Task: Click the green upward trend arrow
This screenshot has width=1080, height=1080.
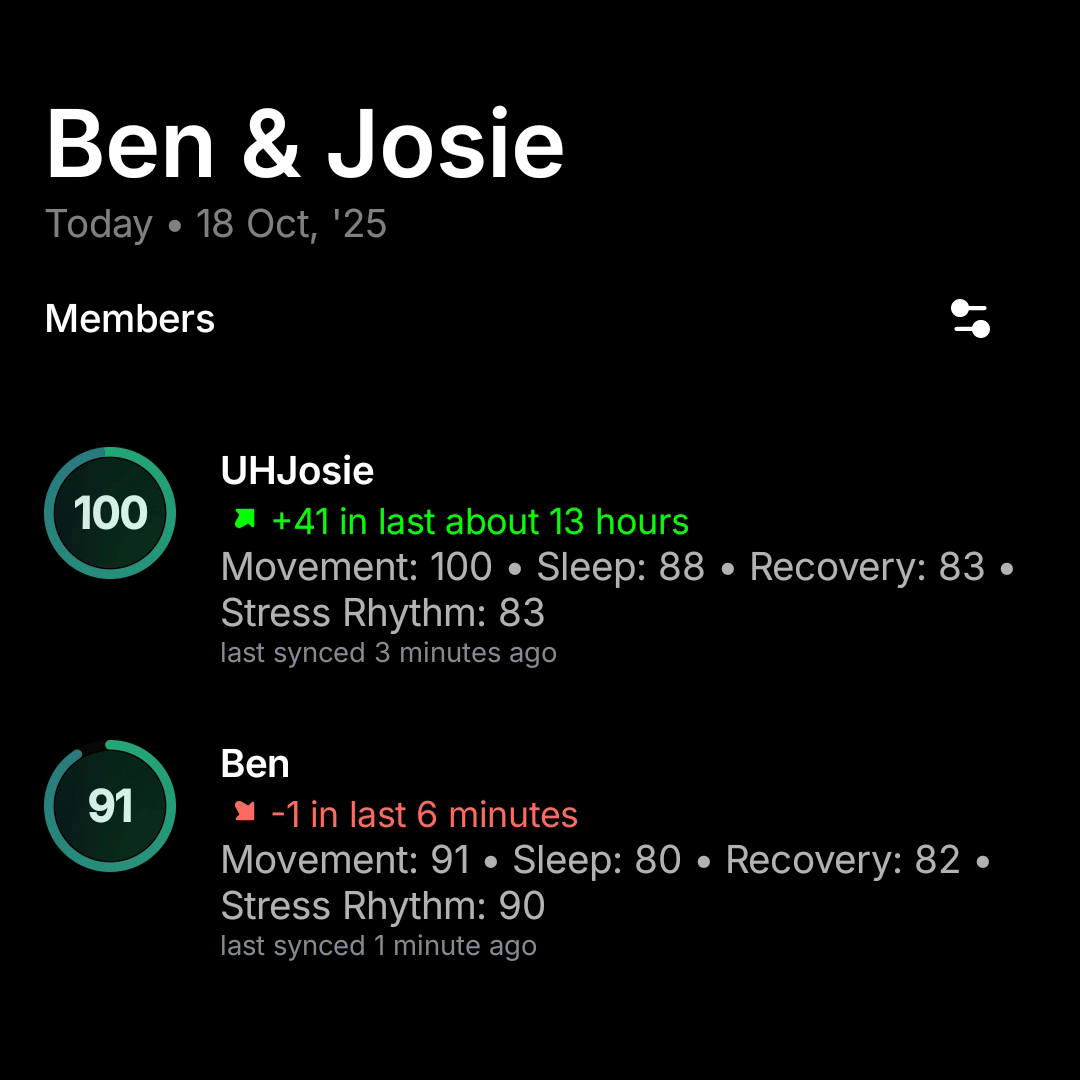Action: [244, 520]
